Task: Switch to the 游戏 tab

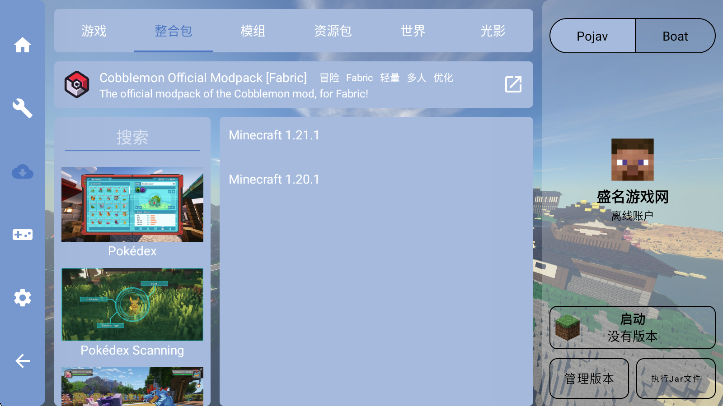Action: [94, 31]
